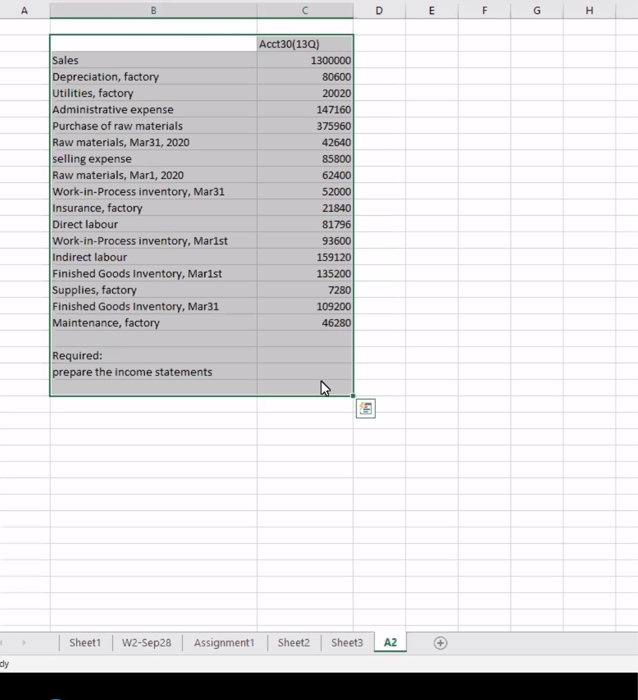Select column F header
The width and height of the screenshot is (638, 700).
click(484, 10)
